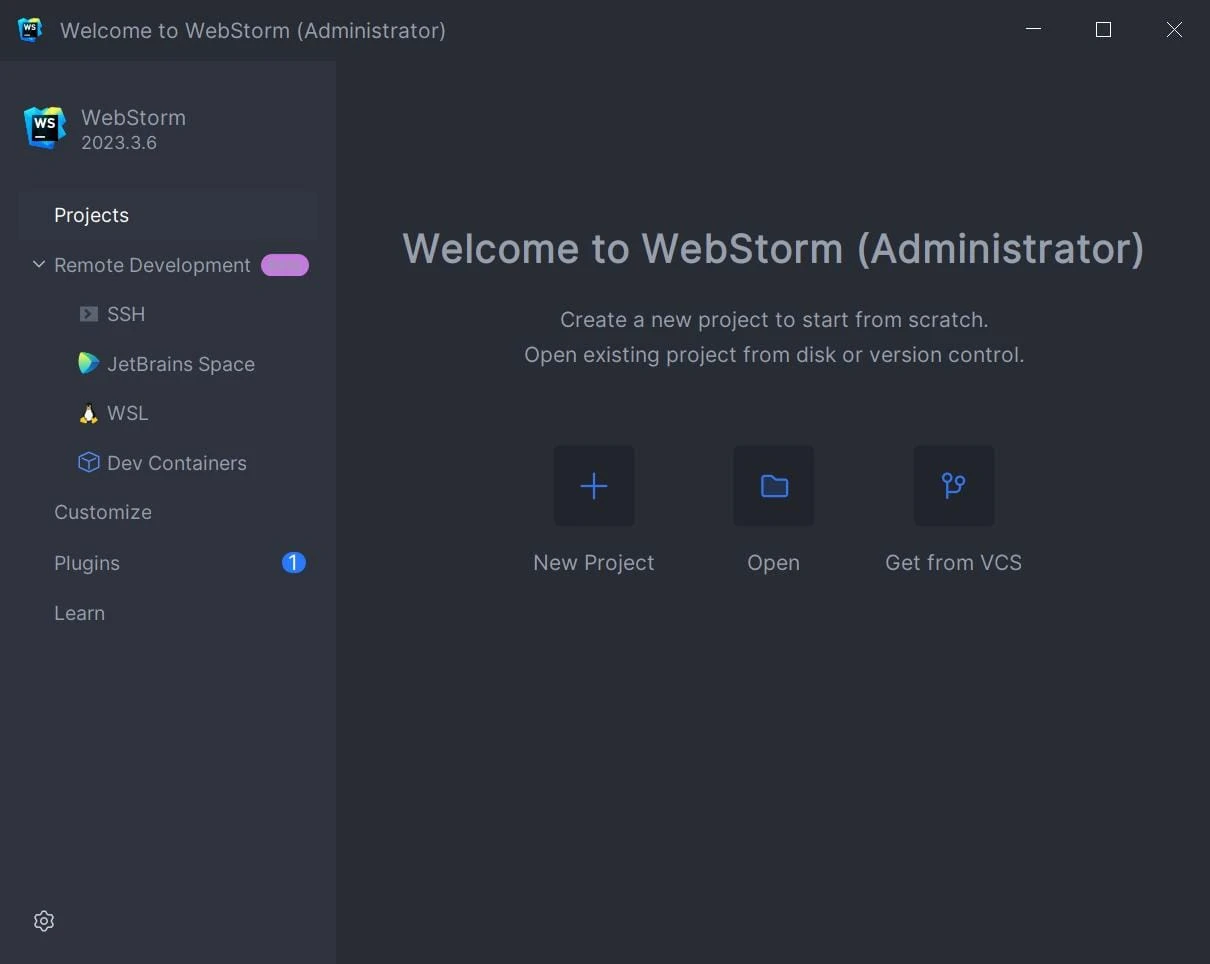Click the WS icon in the title bar
Screen dimensions: 1210x964
click(x=30, y=30)
